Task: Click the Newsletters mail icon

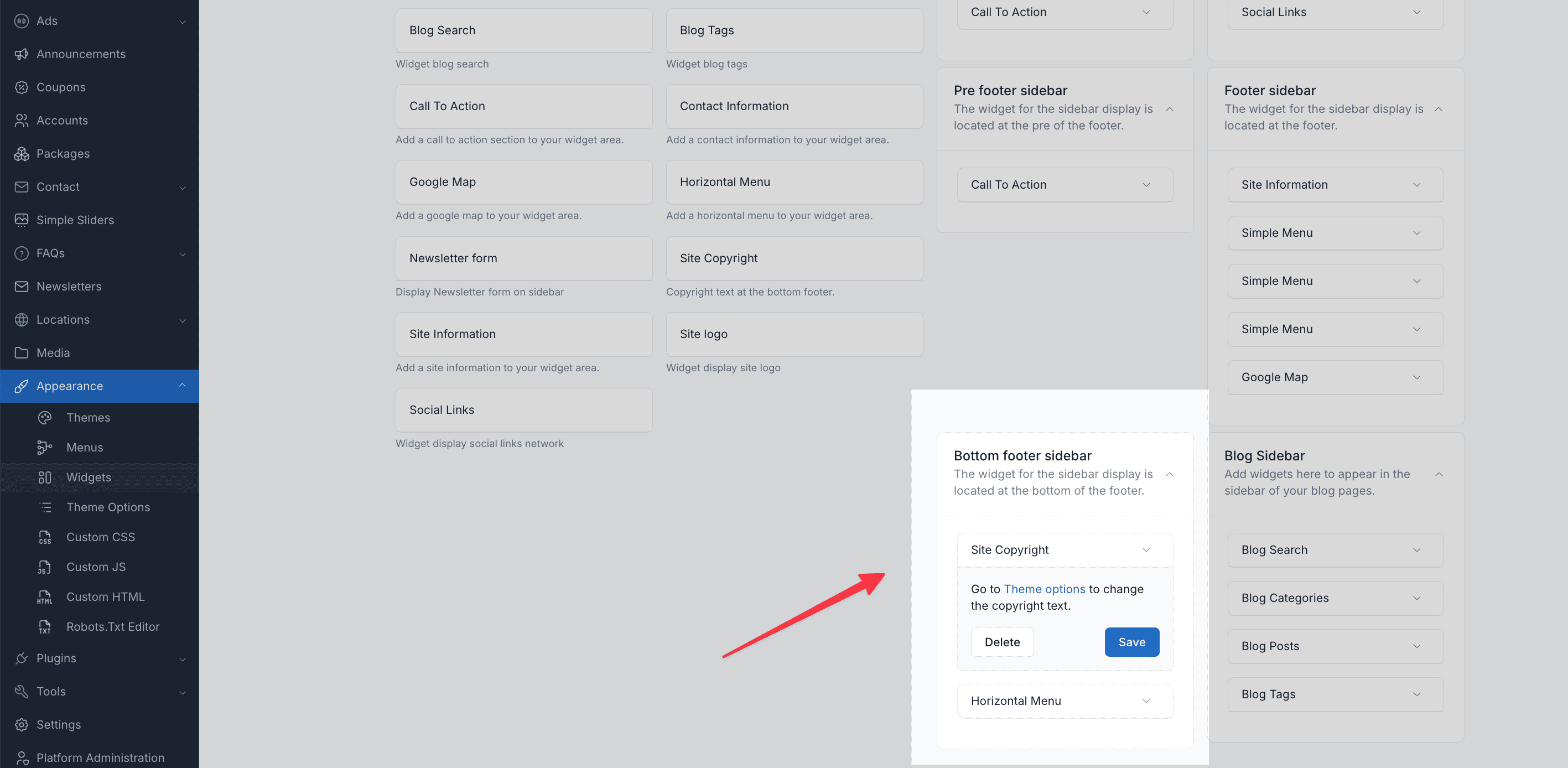Action: [22, 286]
